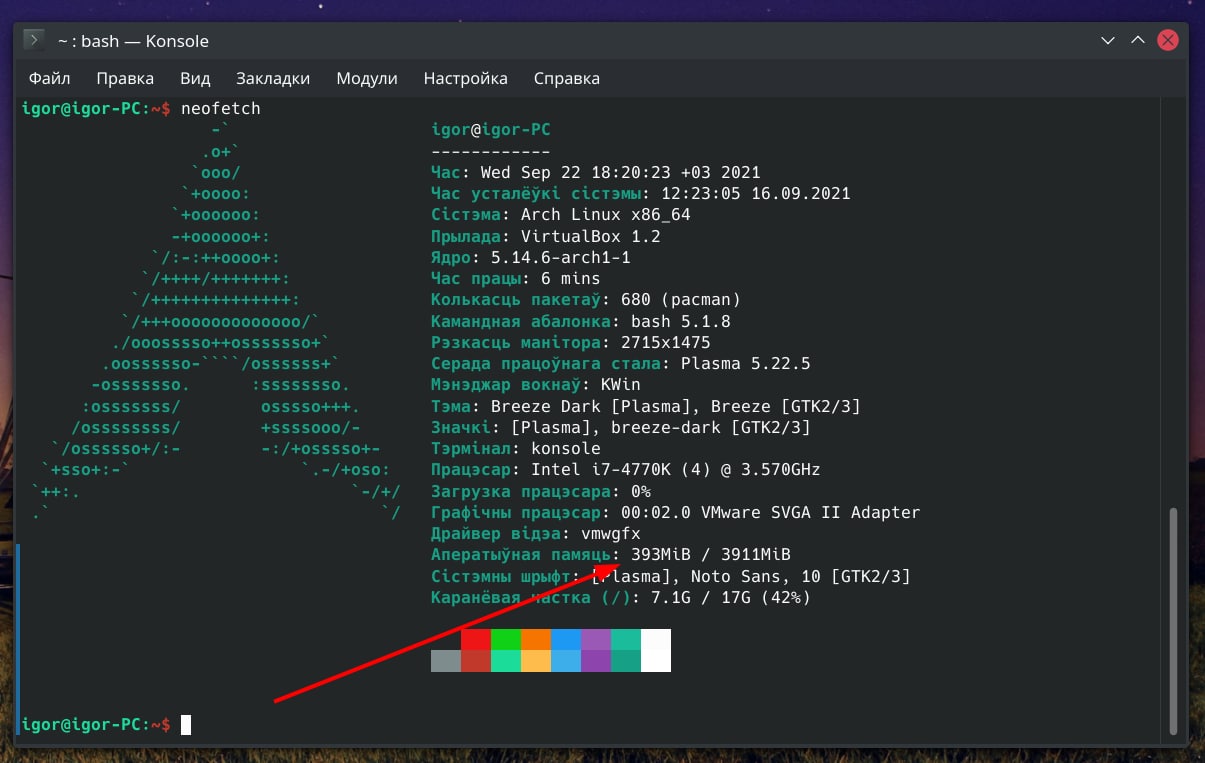The width and height of the screenshot is (1205, 763).
Task: Click the shell value 'bash 5.1.8'
Action: coord(681,321)
